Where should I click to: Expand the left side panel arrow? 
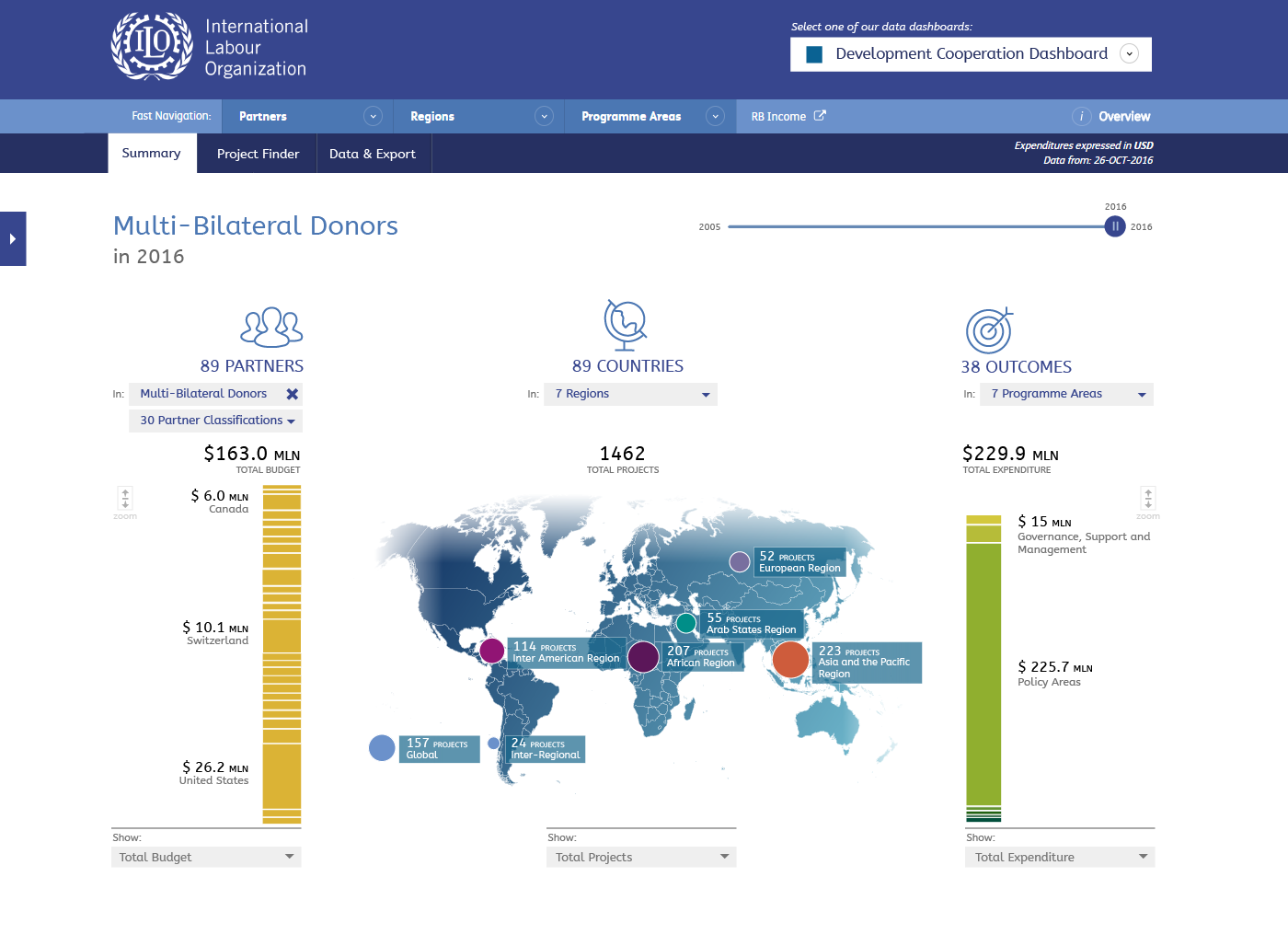pyautogui.click(x=13, y=239)
